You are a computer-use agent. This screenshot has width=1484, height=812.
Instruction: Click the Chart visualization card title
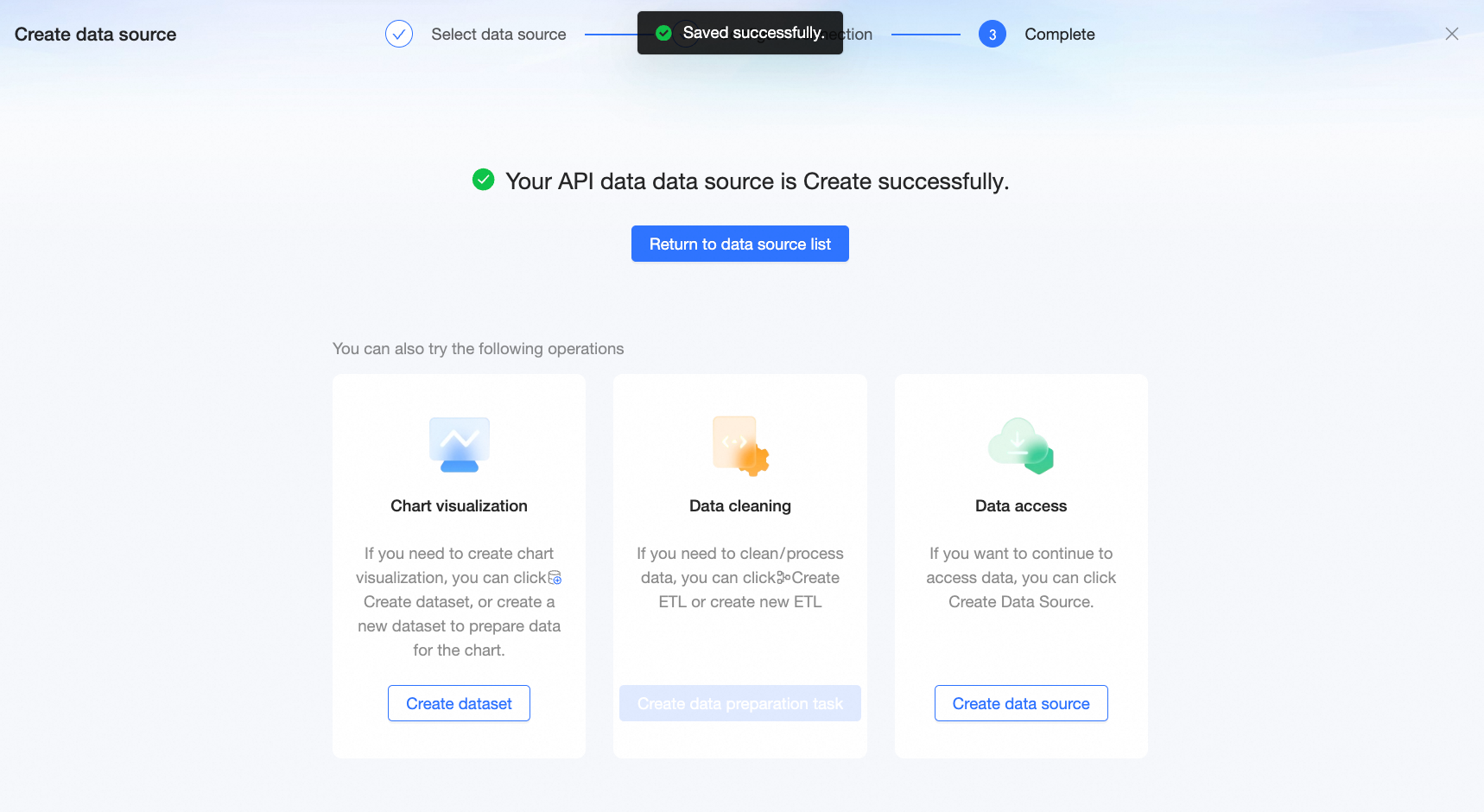[x=459, y=506]
